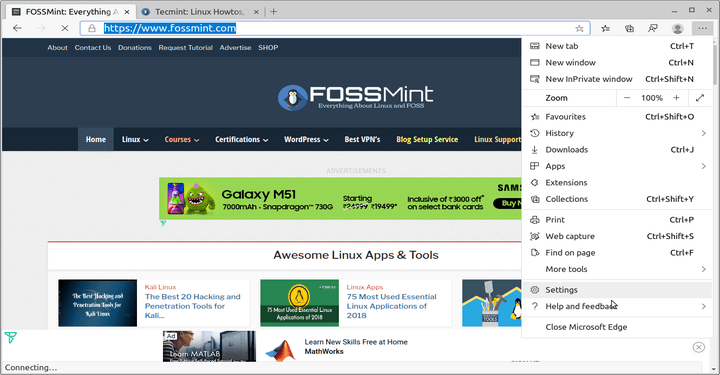Image resolution: width=720 pixels, height=375 pixels.
Task: Choose New tab from the menu
Action: point(617,46)
